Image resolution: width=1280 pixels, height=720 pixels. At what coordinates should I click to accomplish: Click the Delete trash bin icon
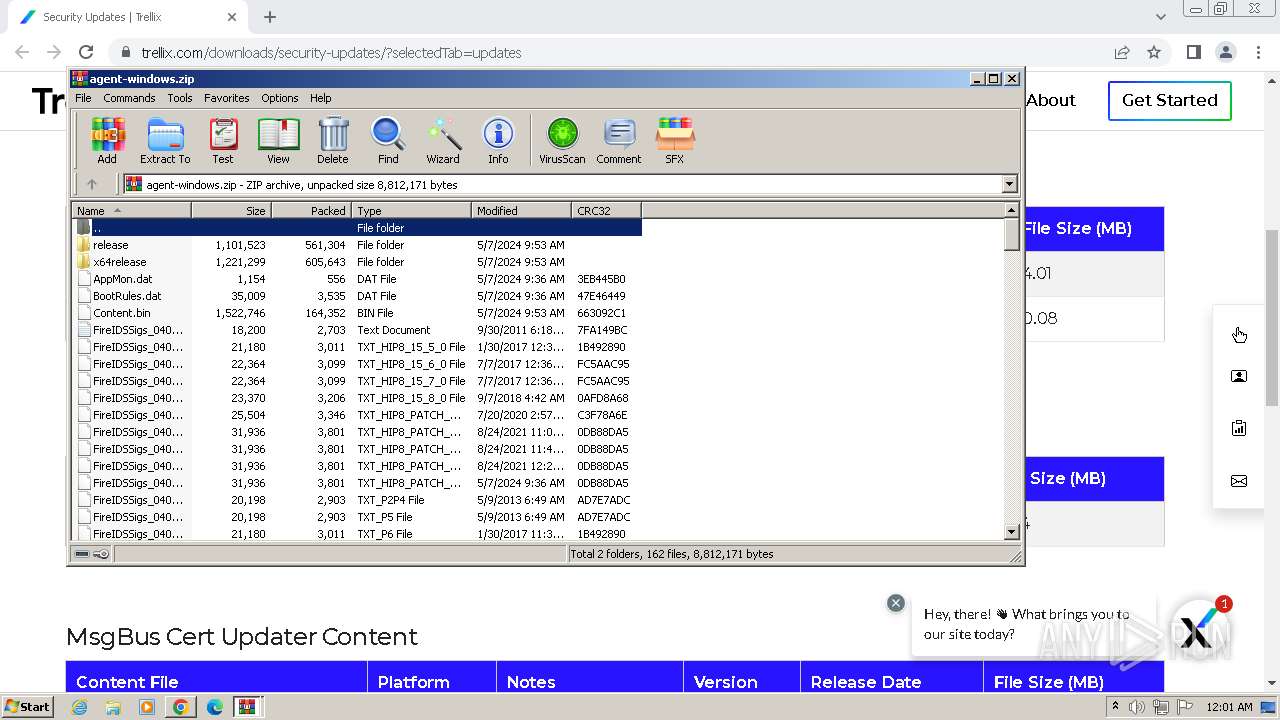[333, 140]
